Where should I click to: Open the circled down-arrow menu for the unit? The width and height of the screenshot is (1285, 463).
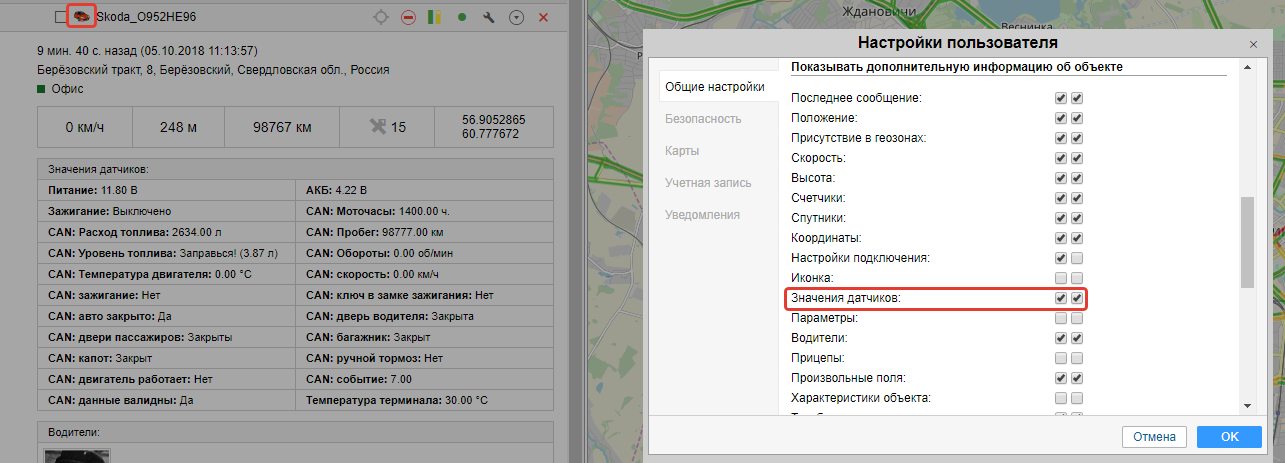click(x=516, y=17)
